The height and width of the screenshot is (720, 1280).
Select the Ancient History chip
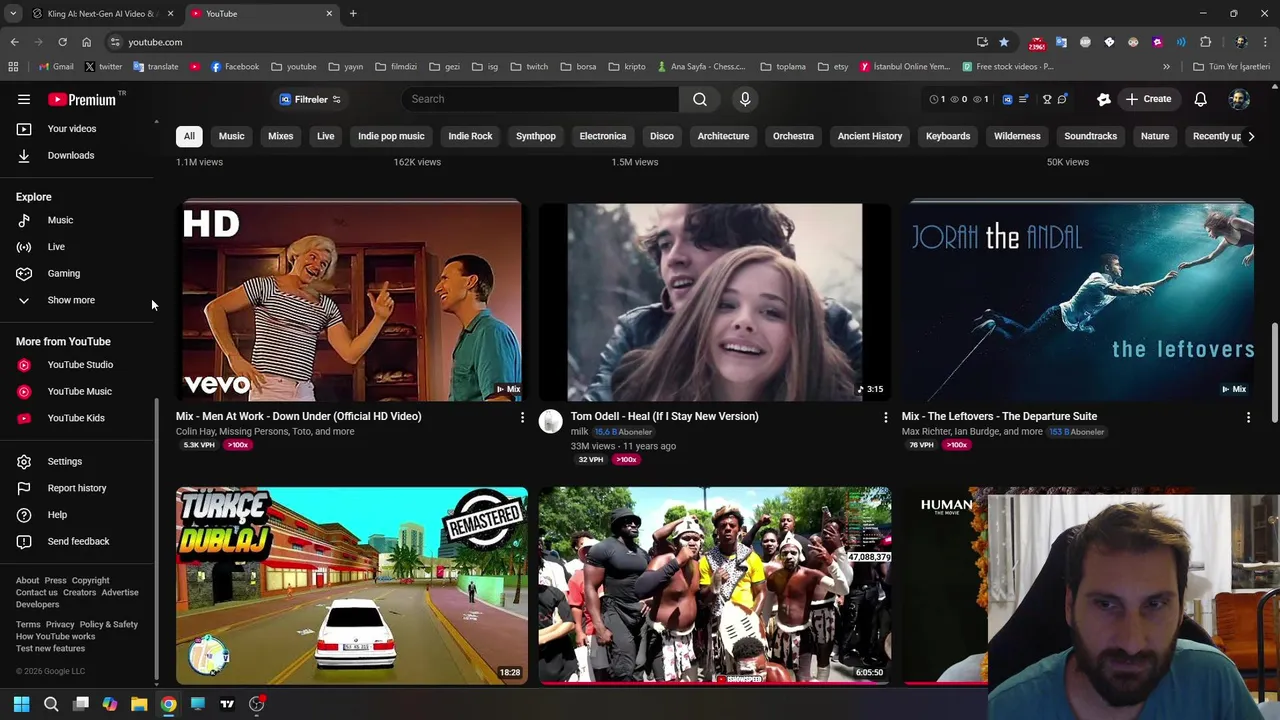tap(870, 136)
